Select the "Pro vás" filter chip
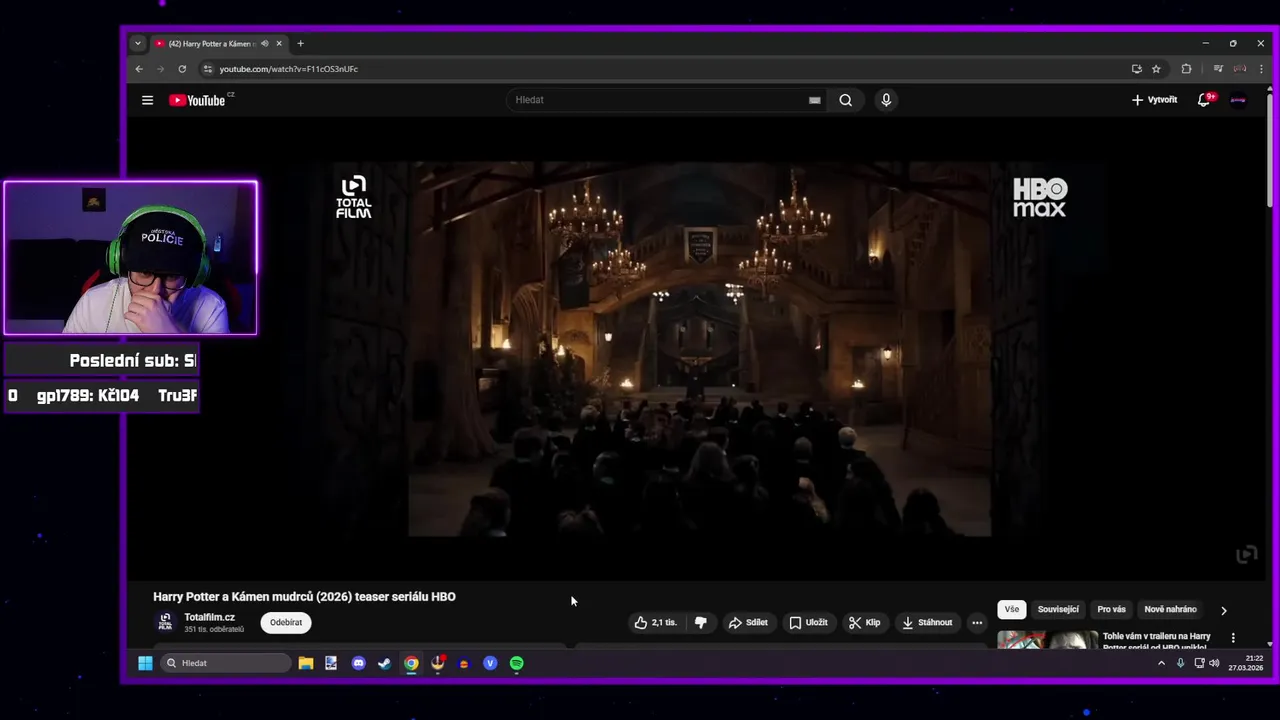 pyautogui.click(x=1111, y=609)
